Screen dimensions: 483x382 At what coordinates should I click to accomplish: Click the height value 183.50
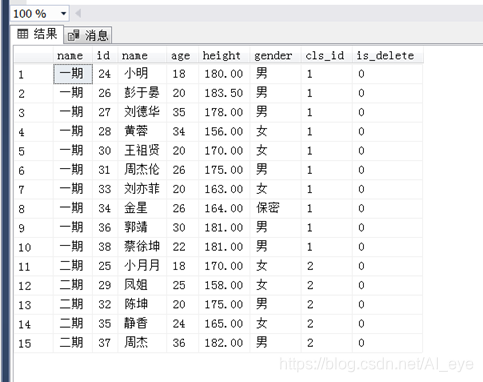[x=224, y=93]
